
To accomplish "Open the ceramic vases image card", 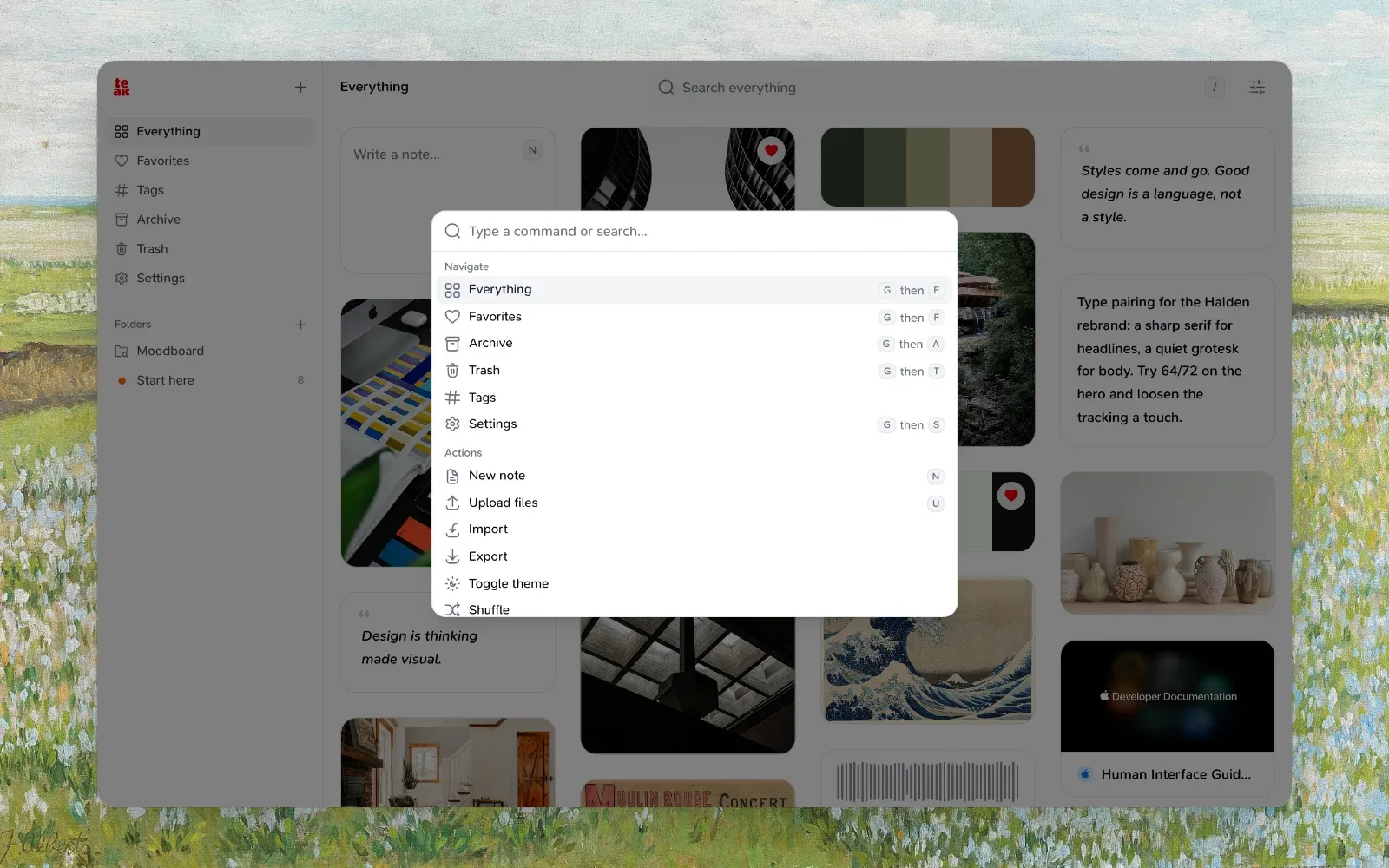I will click(x=1168, y=543).
